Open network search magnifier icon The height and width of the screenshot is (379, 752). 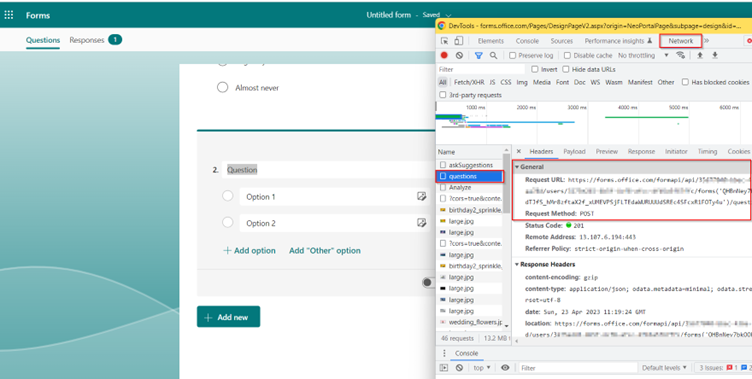[493, 56]
